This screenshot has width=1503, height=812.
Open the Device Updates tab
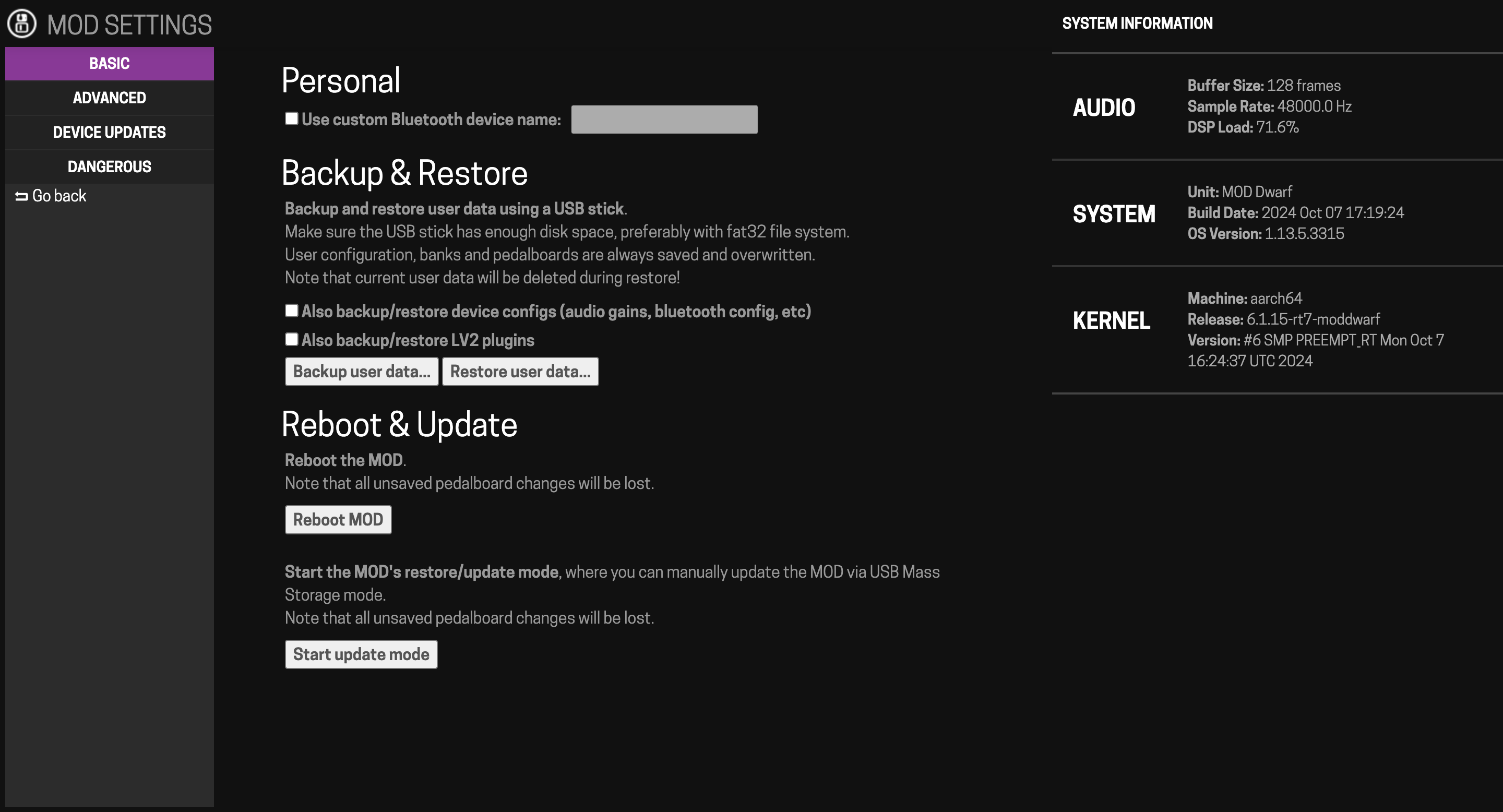click(109, 133)
